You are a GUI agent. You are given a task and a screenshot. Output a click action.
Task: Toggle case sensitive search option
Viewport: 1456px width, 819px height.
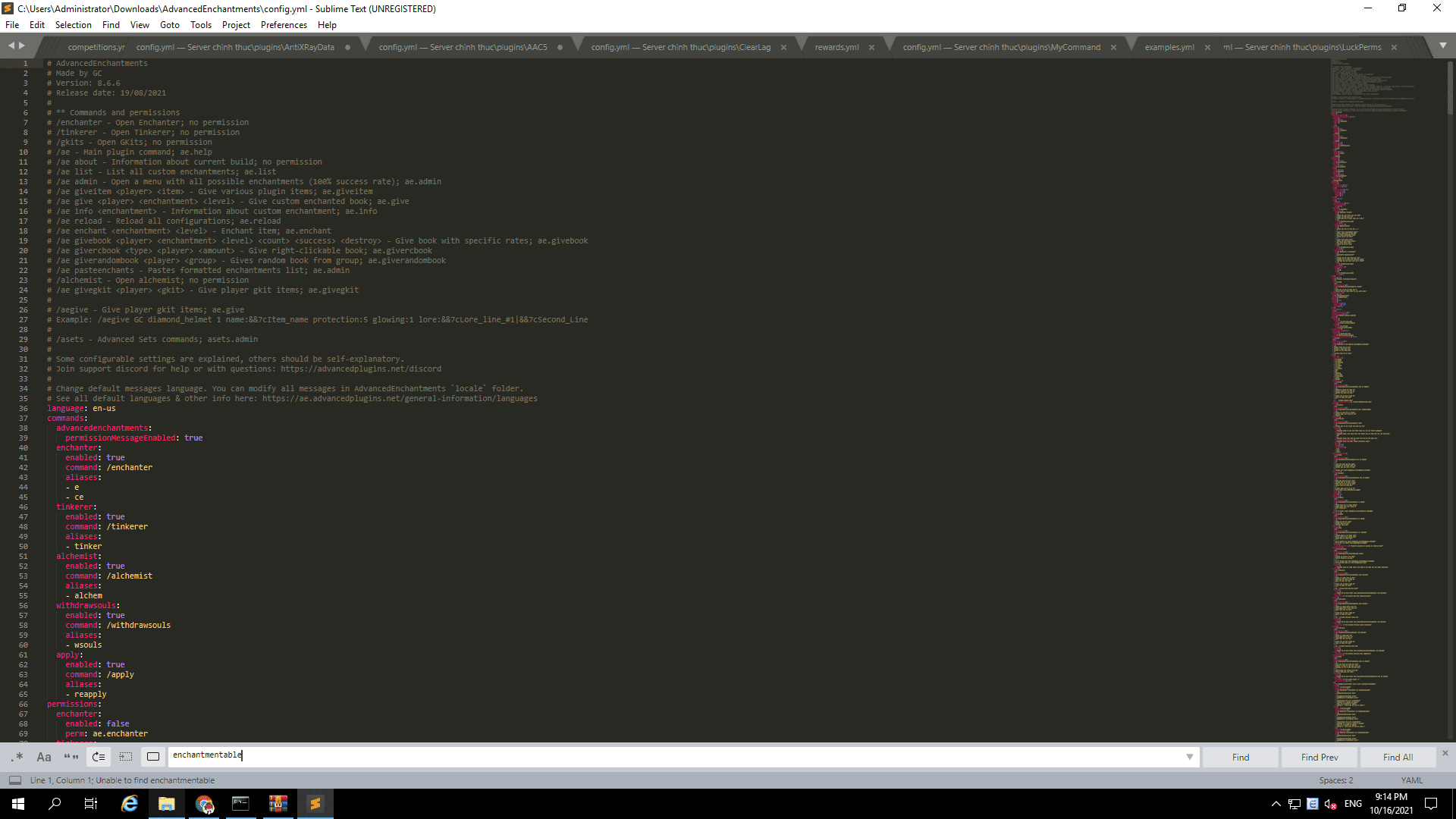click(x=44, y=757)
